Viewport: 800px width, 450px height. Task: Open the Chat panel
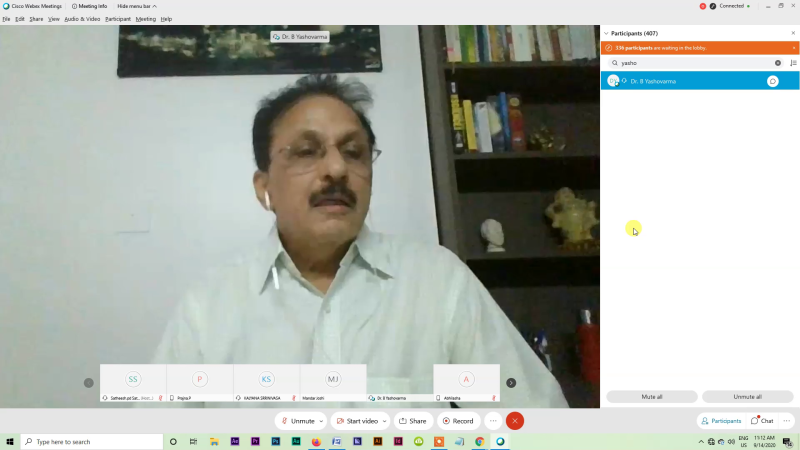point(762,421)
